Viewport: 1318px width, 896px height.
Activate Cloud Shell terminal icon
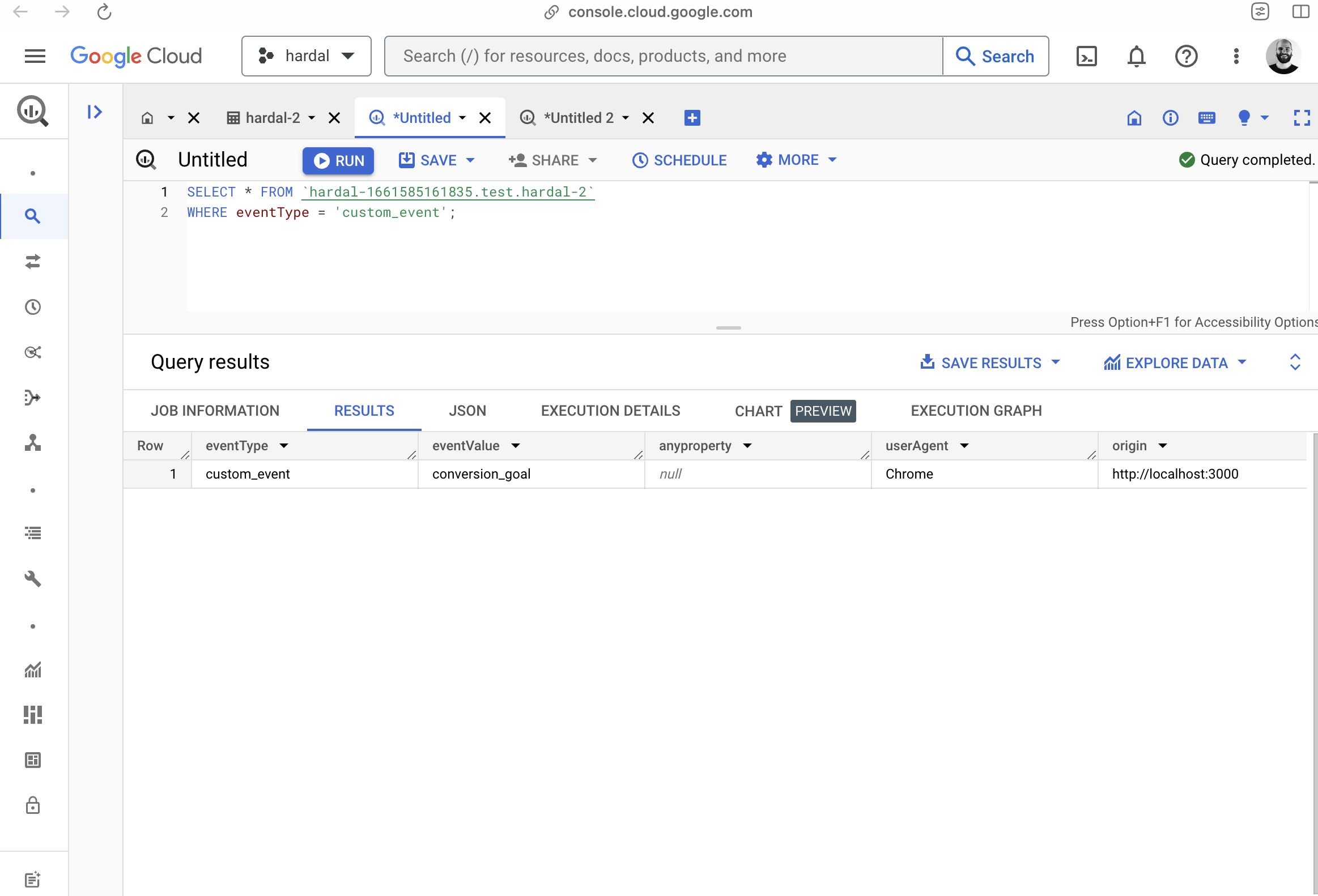pyautogui.click(x=1086, y=56)
